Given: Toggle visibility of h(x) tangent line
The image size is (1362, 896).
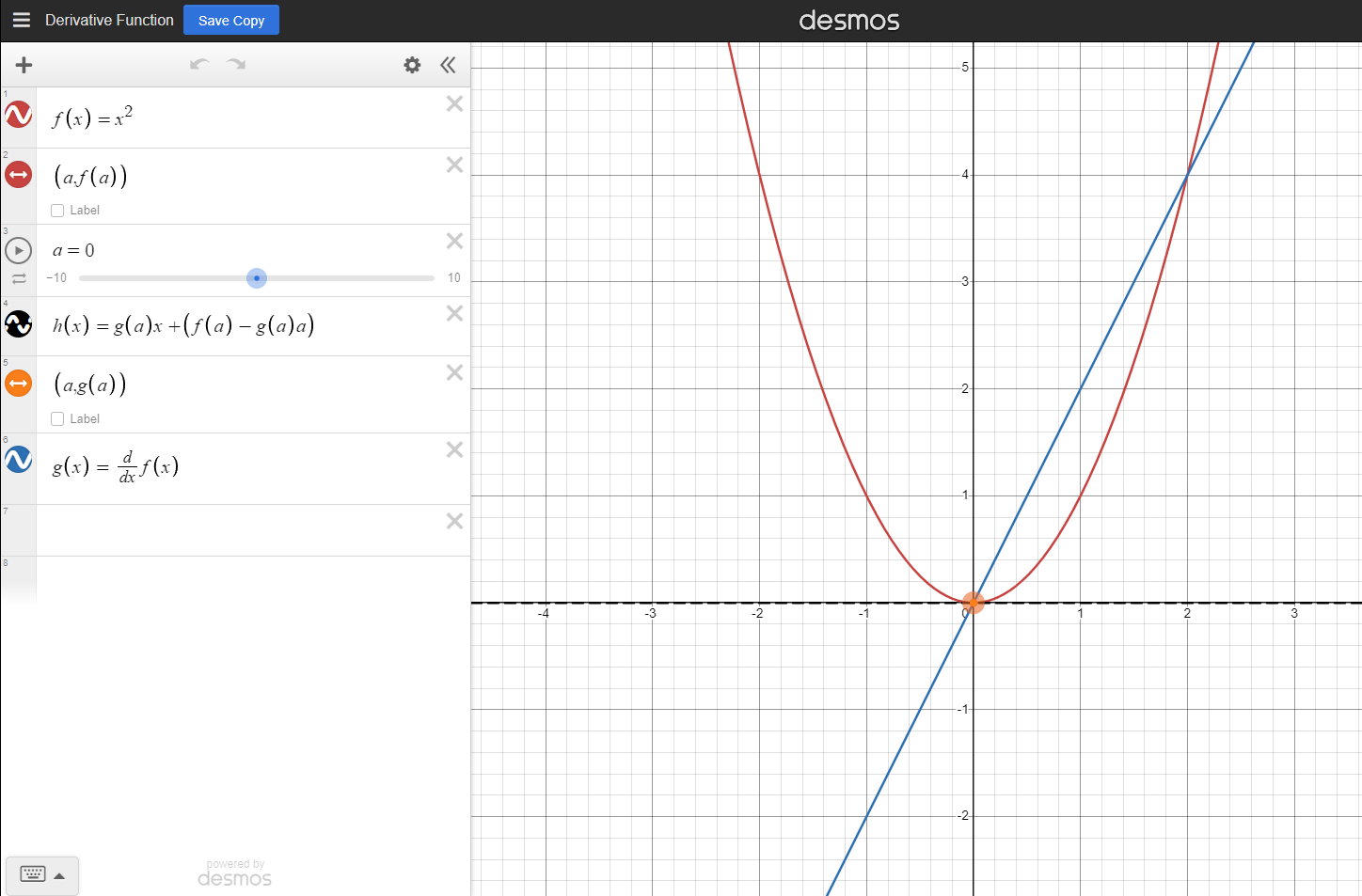Looking at the screenshot, I should click(x=19, y=323).
